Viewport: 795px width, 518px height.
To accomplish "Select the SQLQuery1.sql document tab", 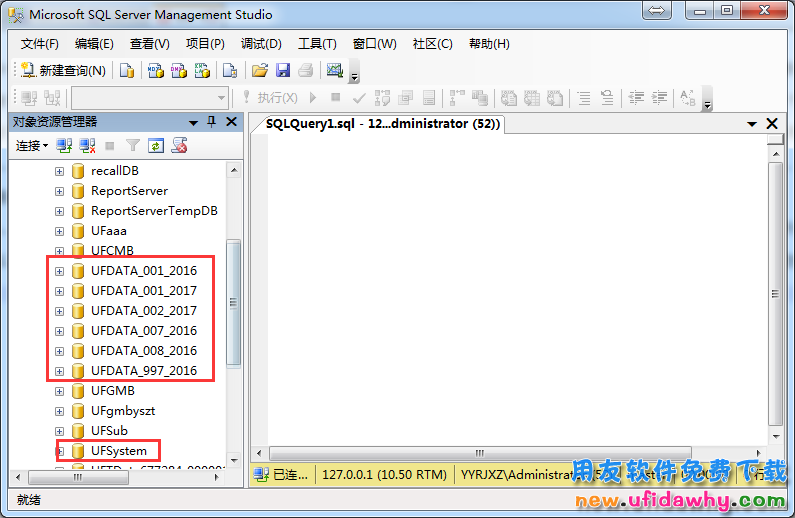I will pyautogui.click(x=383, y=124).
